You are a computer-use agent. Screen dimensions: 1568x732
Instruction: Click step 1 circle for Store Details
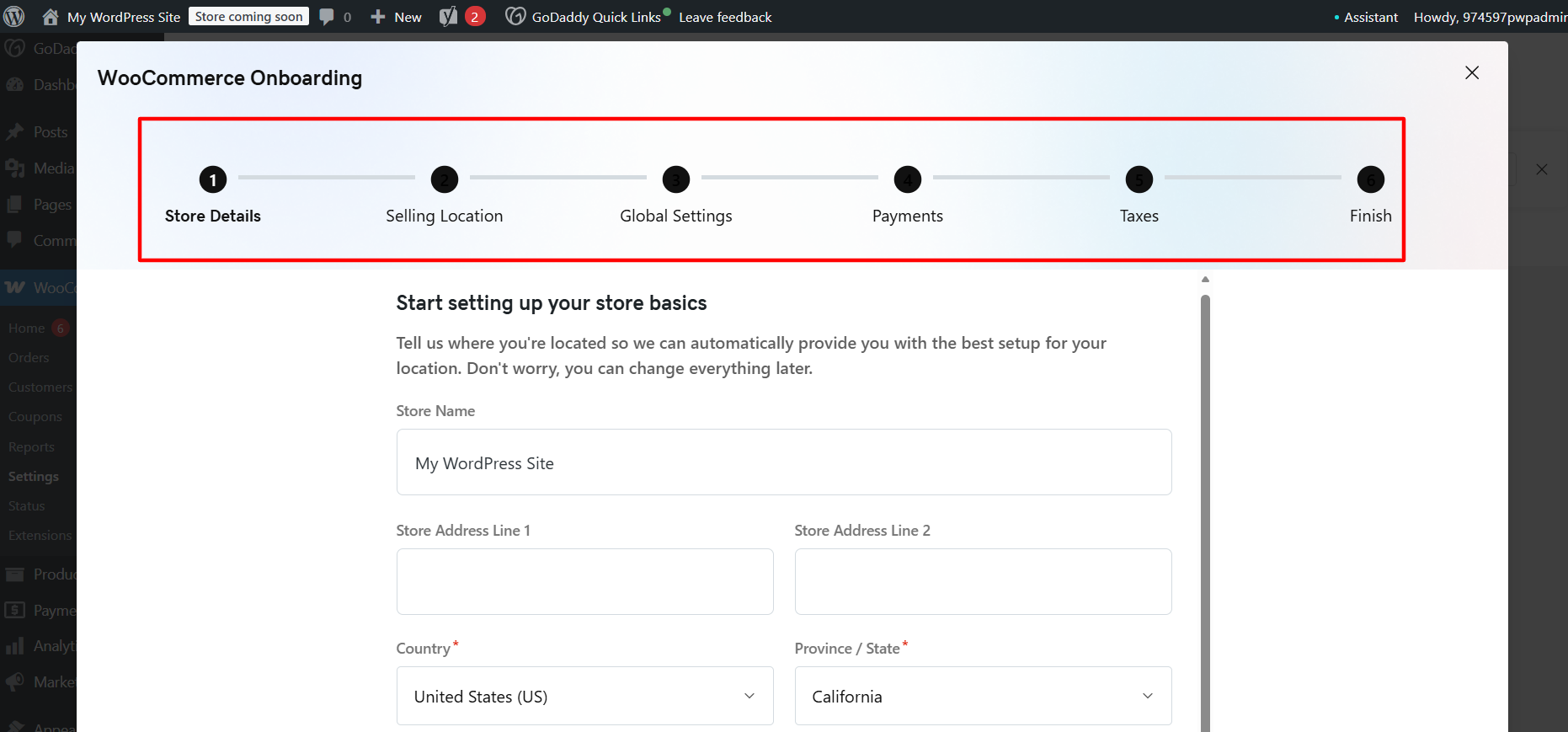pyautogui.click(x=213, y=179)
